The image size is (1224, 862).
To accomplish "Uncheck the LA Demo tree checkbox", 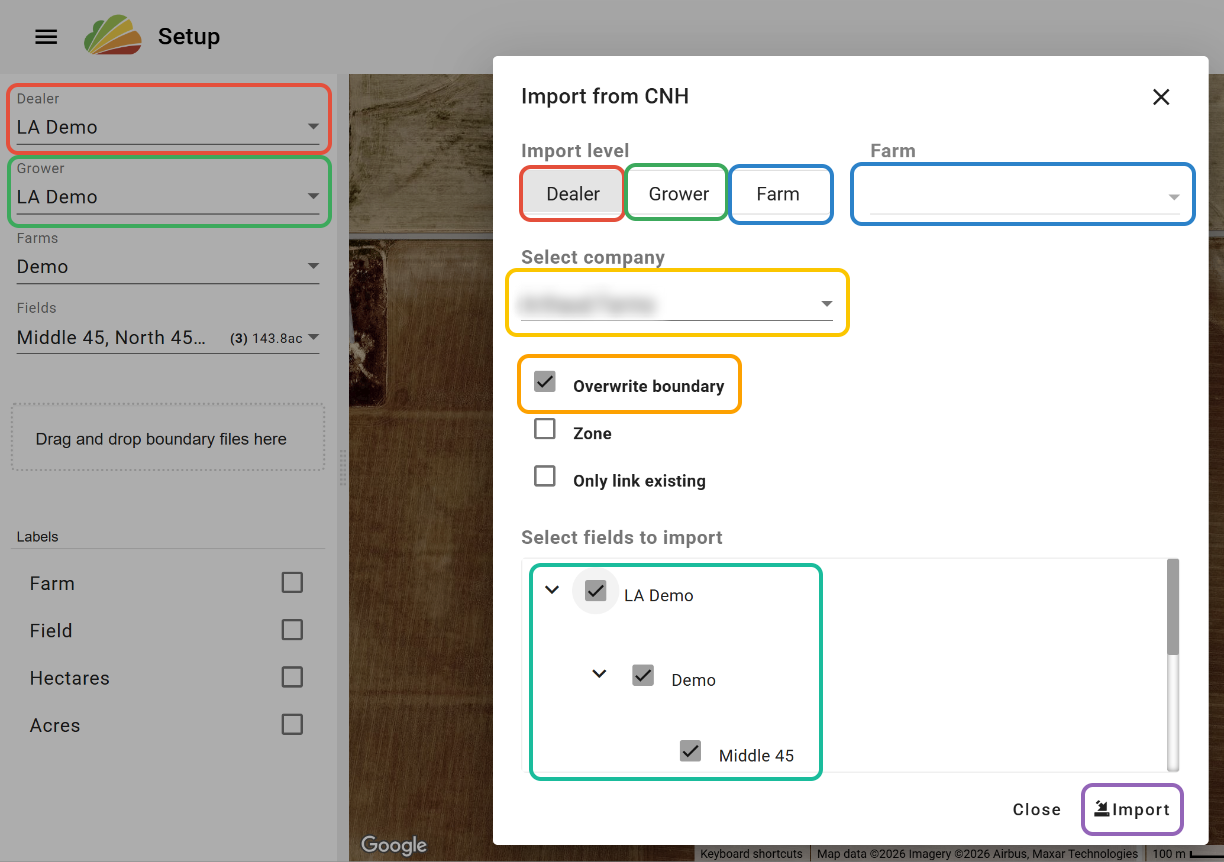I will click(x=596, y=590).
